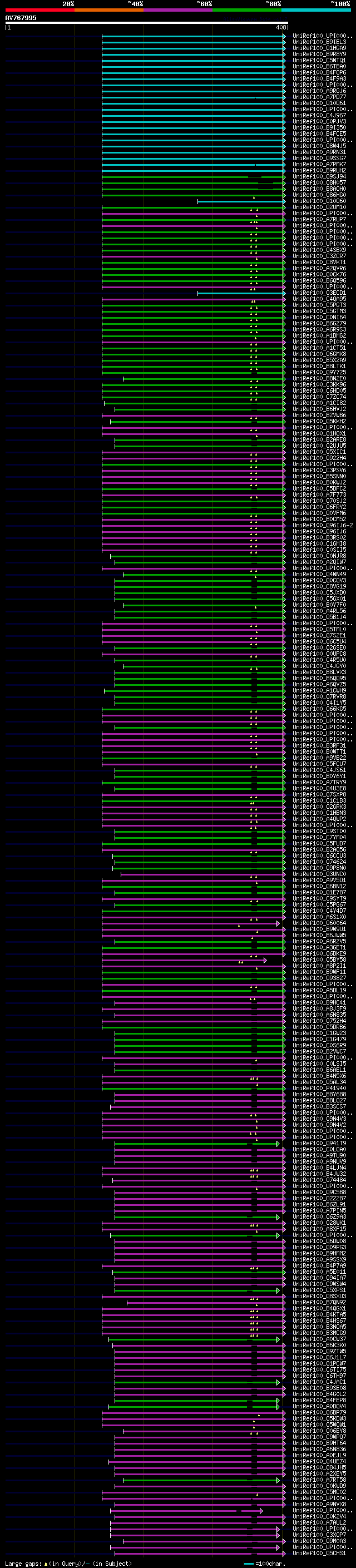356x1568 pixels.
Task: Select the UniRef100_Q4SBX9 label
Action: (319, 250)
